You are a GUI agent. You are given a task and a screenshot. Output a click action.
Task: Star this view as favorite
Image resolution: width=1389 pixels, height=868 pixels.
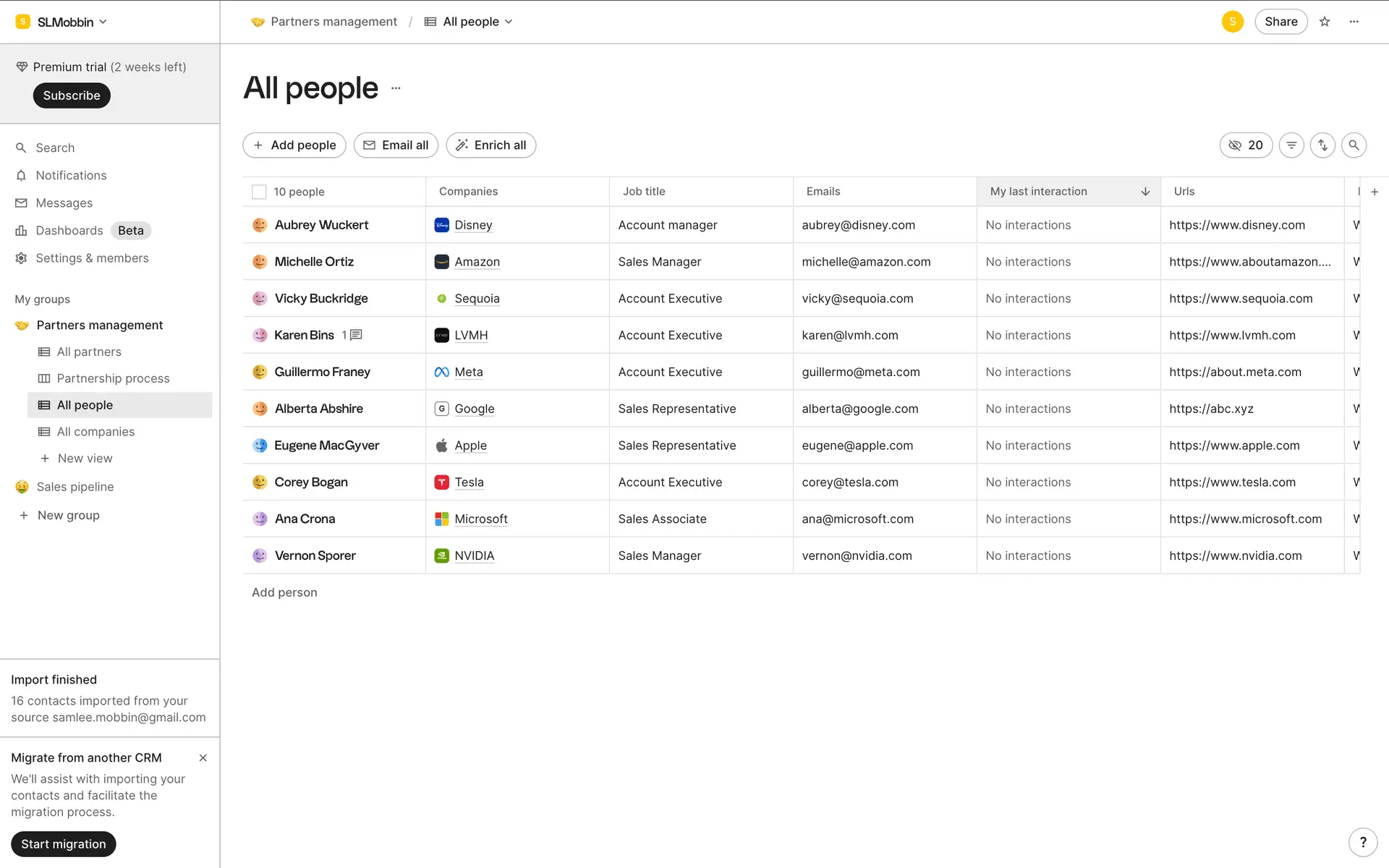[x=1325, y=22]
